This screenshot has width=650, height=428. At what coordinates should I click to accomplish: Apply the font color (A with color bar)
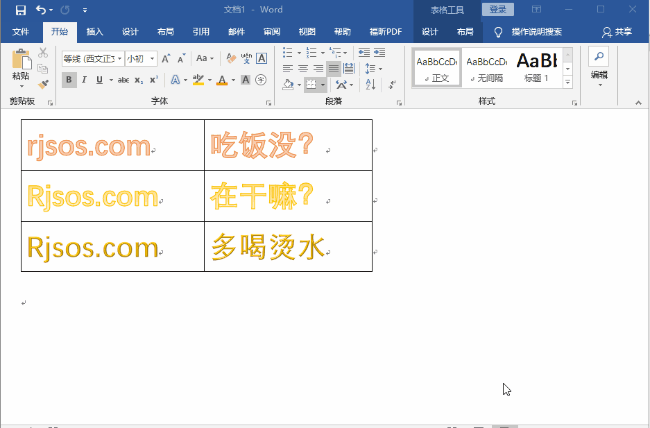tap(222, 80)
